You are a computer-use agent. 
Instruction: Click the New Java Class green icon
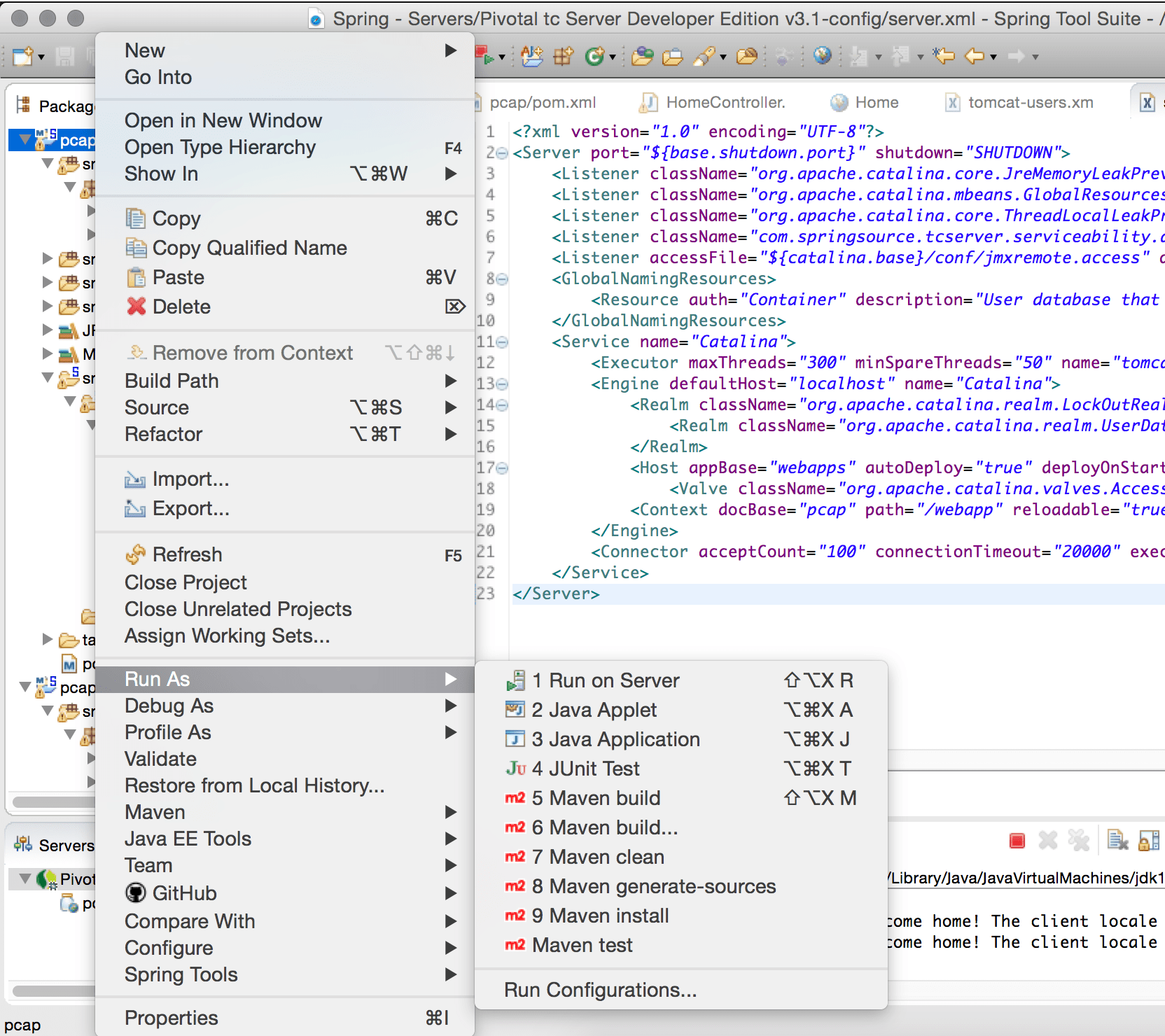coord(594,55)
